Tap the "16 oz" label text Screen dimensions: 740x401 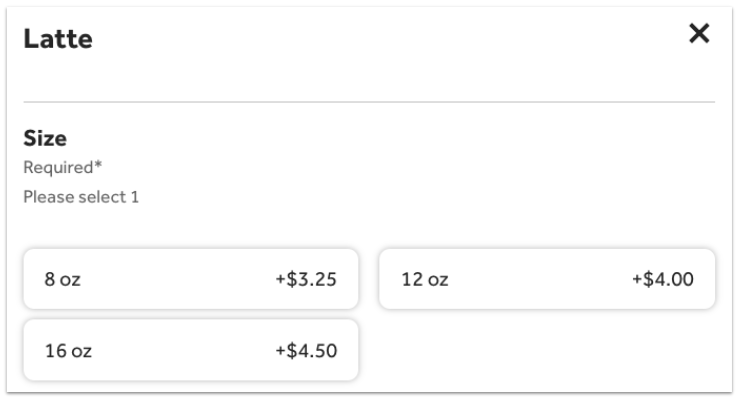pos(66,351)
